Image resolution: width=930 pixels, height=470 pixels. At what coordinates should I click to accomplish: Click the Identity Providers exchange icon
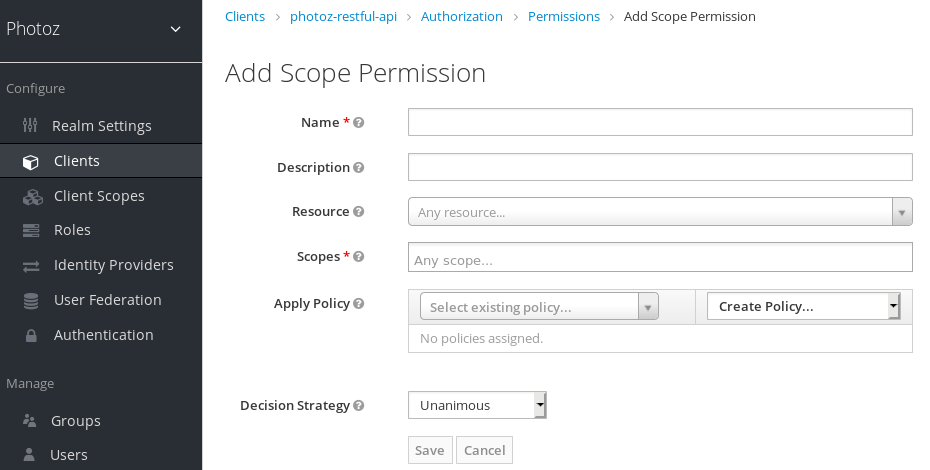click(31, 266)
